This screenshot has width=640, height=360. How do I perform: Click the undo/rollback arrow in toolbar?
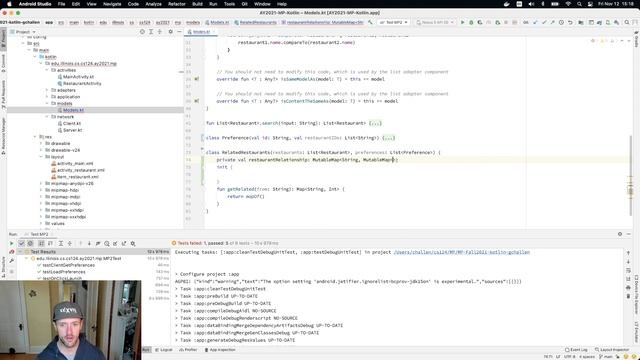(570, 22)
